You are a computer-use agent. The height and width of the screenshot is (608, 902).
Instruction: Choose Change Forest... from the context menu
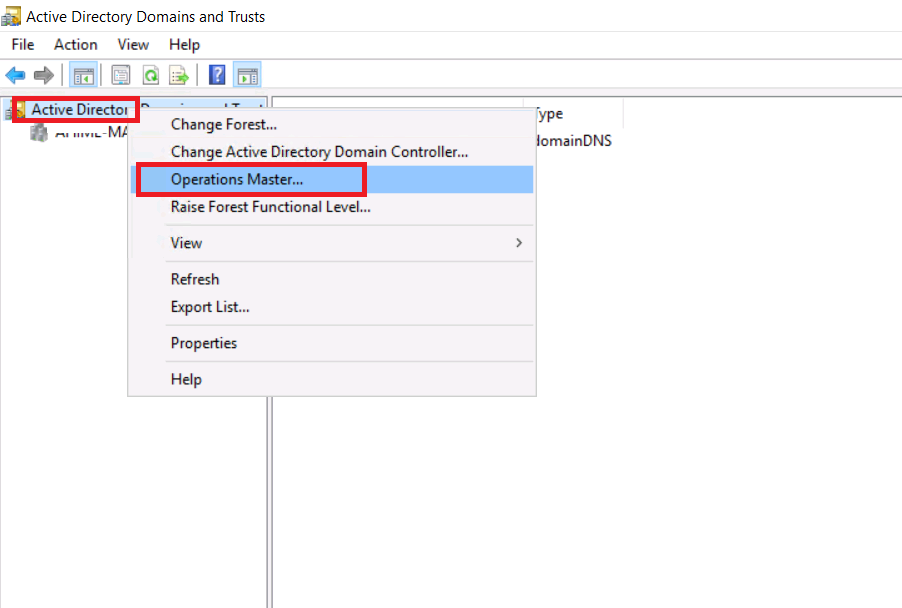(332, 124)
